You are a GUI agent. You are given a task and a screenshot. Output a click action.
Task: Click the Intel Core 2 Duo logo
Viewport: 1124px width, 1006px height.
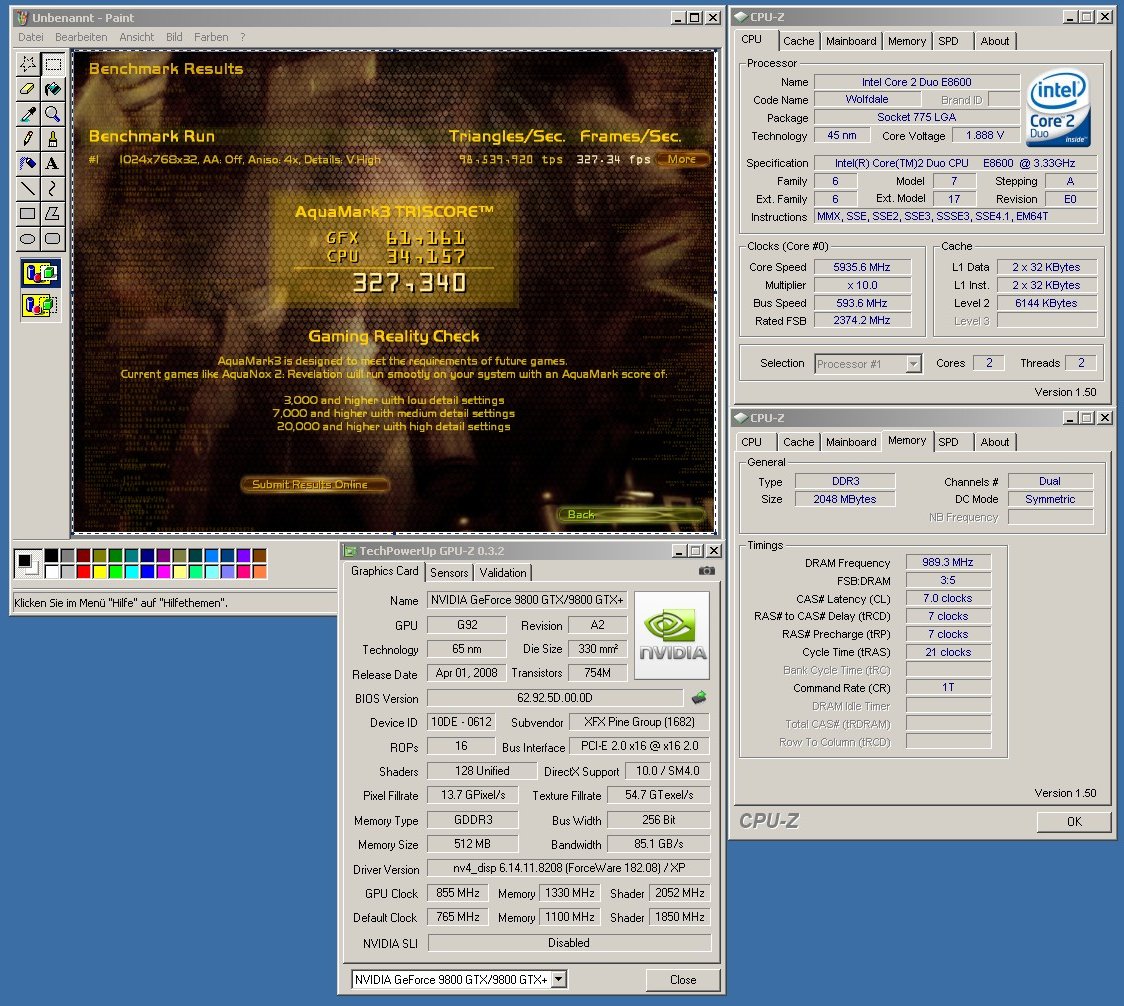[1059, 108]
